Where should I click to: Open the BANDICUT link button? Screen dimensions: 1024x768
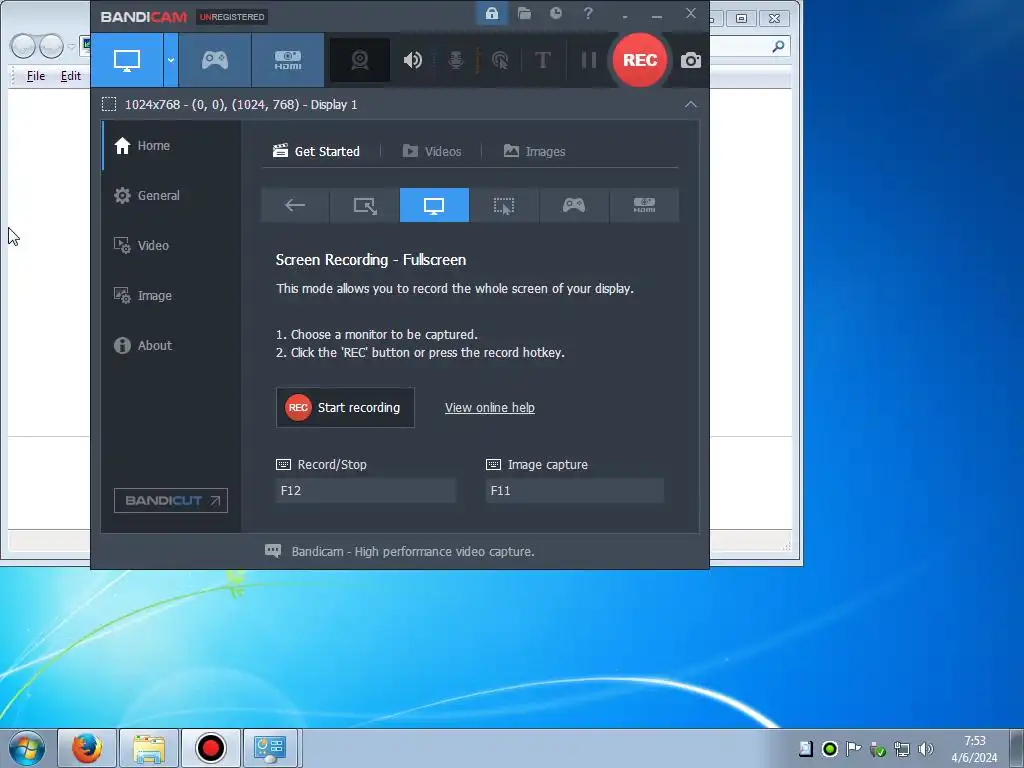tap(170, 501)
